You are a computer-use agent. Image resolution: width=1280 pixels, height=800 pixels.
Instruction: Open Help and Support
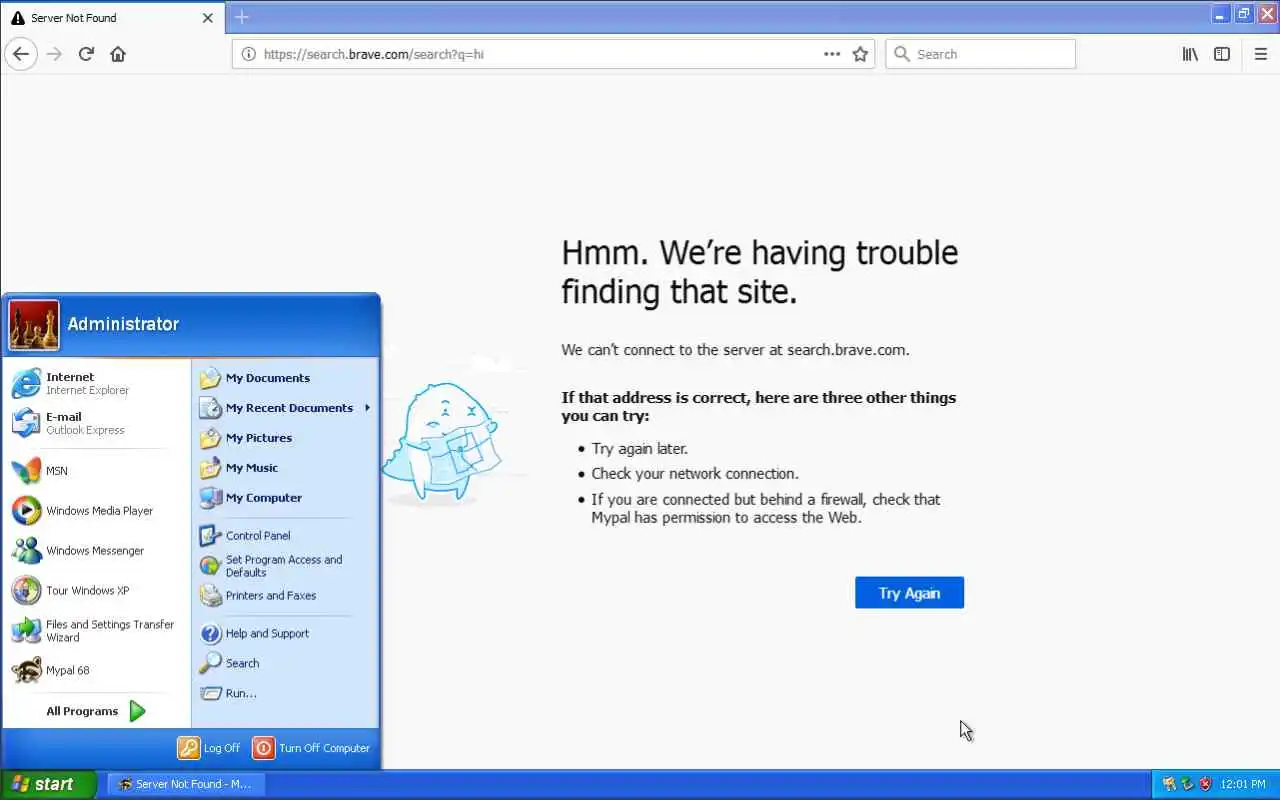(285, 634)
